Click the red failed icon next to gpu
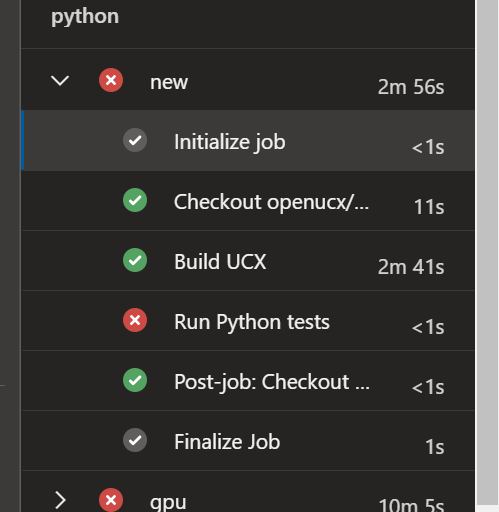 click(x=111, y=500)
